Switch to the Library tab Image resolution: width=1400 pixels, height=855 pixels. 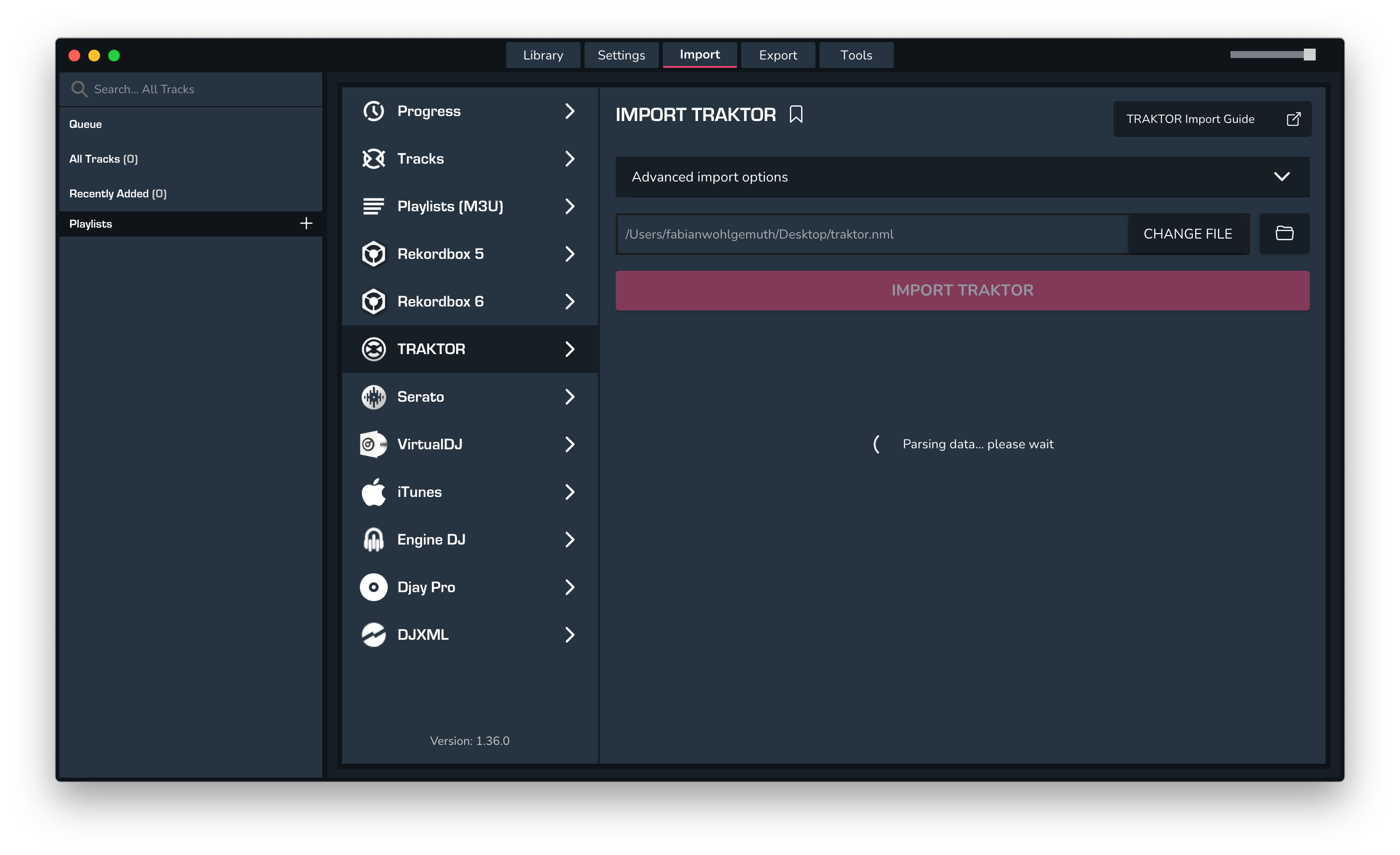tap(543, 55)
